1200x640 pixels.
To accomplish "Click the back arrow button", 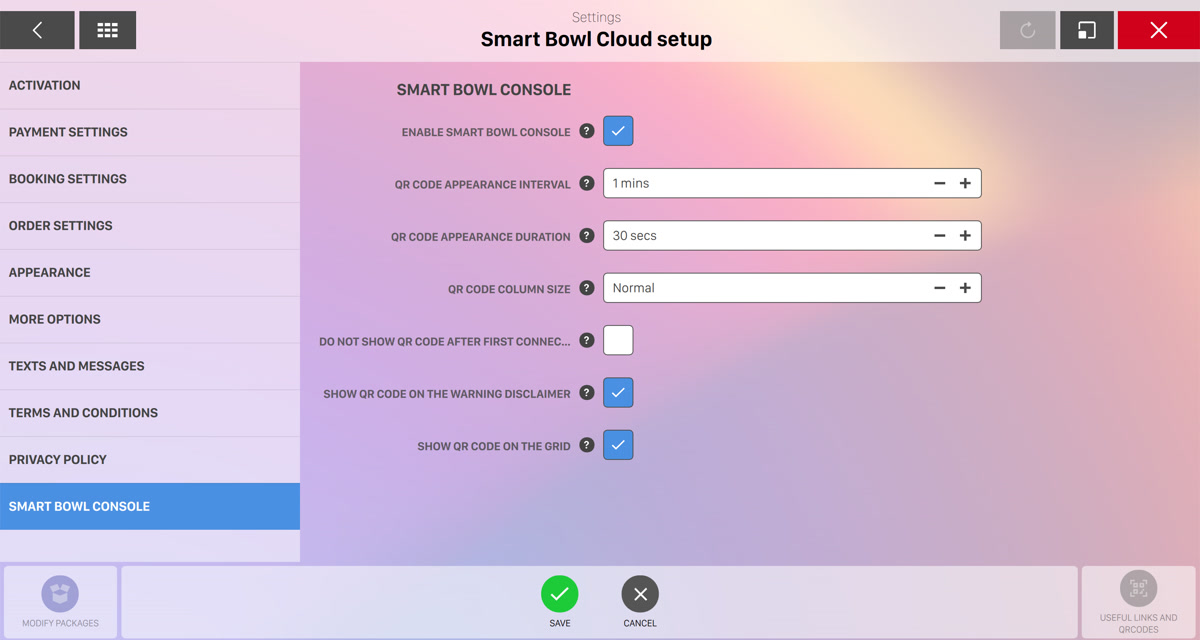I will 37,30.
